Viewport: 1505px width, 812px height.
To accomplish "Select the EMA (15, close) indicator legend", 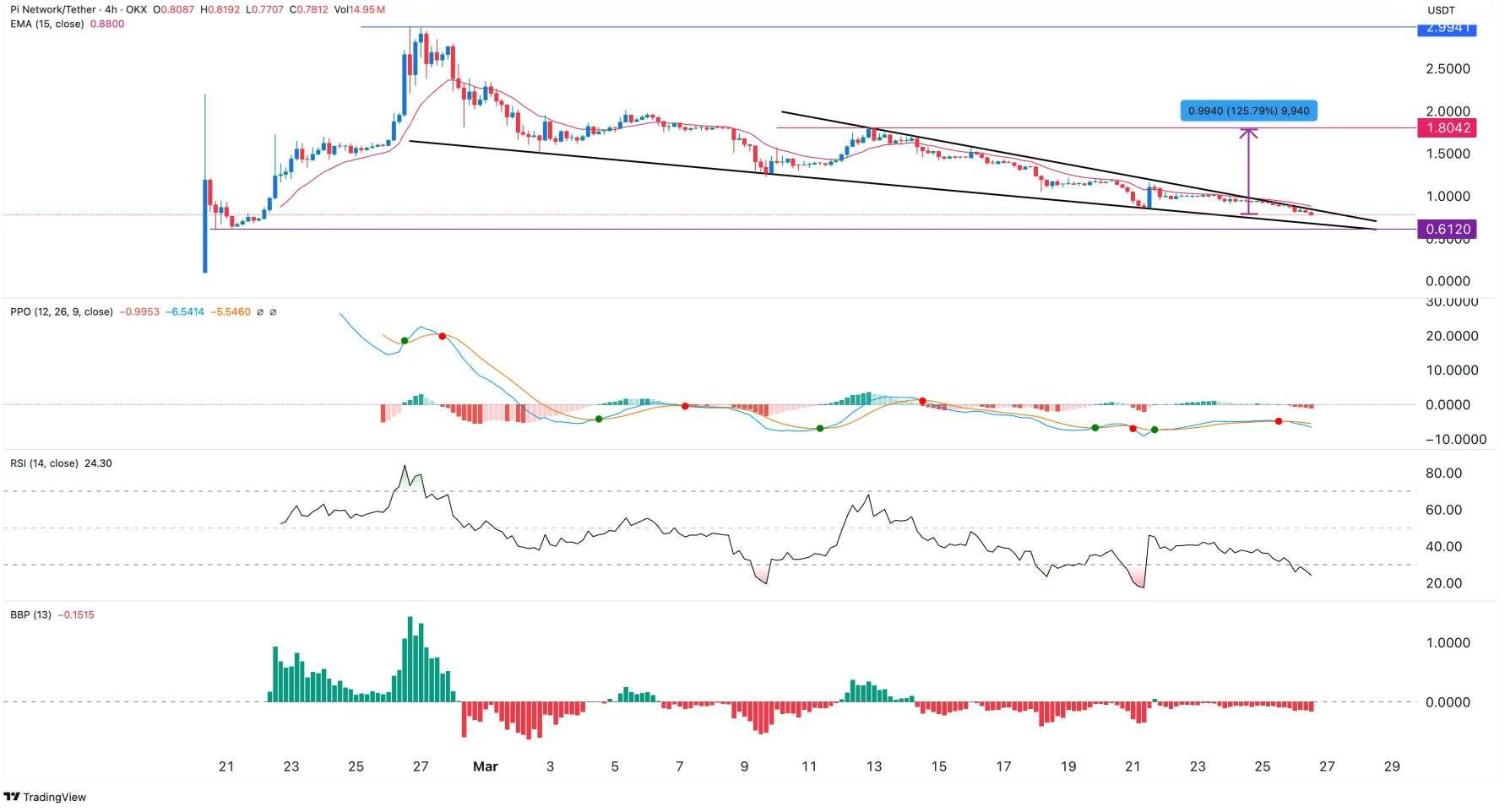I will tap(46, 24).
